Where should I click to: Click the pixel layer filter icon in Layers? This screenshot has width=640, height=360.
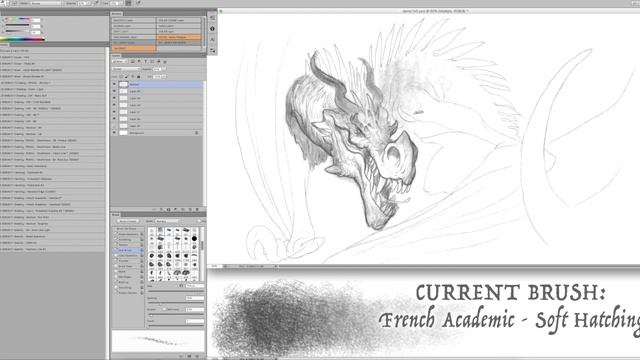click(x=133, y=61)
